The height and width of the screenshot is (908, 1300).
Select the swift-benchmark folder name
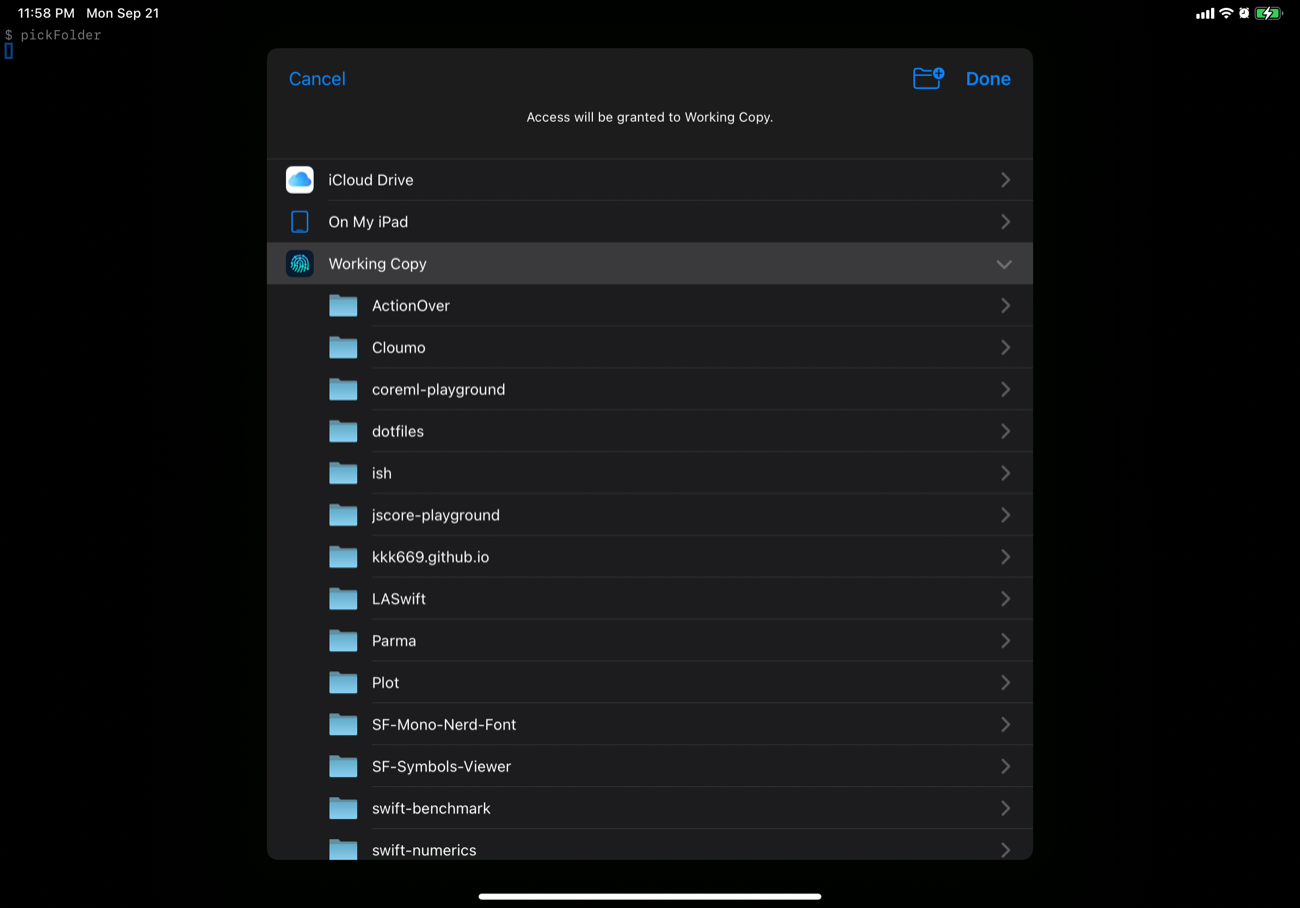point(431,809)
